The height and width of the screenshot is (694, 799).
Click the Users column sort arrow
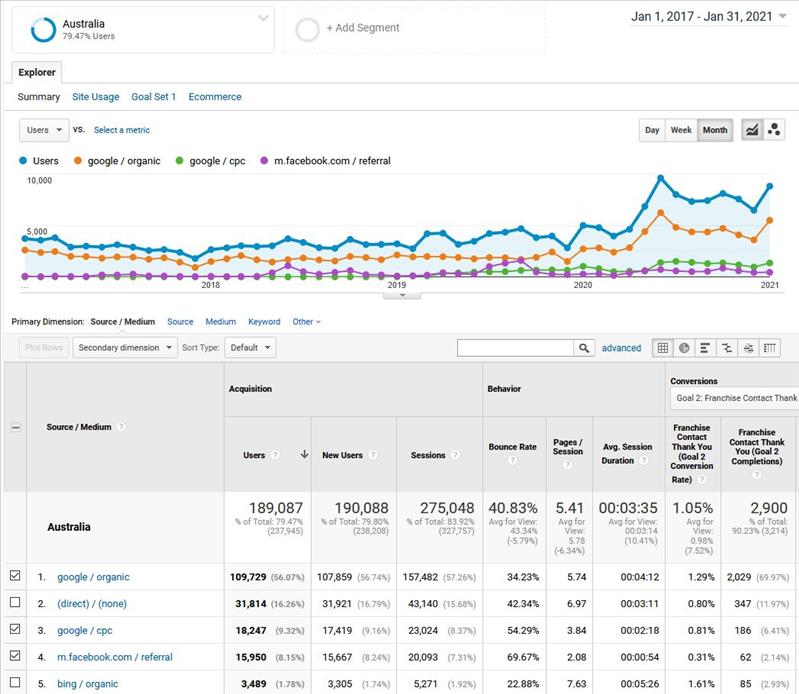[304, 454]
